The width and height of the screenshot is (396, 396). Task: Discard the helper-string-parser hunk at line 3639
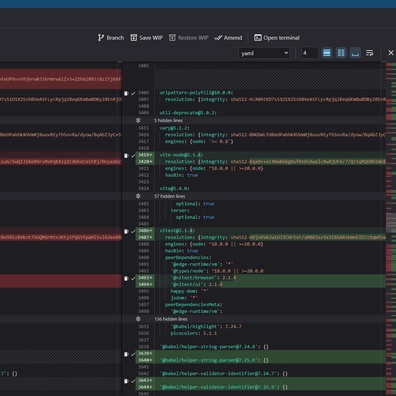[126, 354]
